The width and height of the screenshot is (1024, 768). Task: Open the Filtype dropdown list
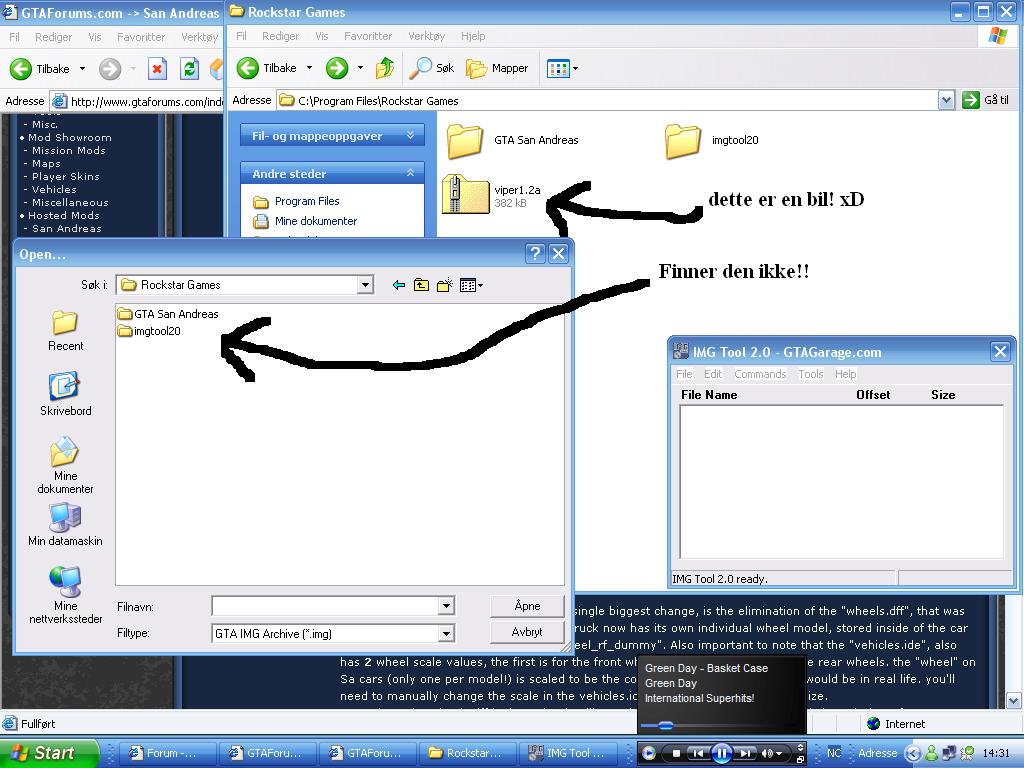pos(446,633)
